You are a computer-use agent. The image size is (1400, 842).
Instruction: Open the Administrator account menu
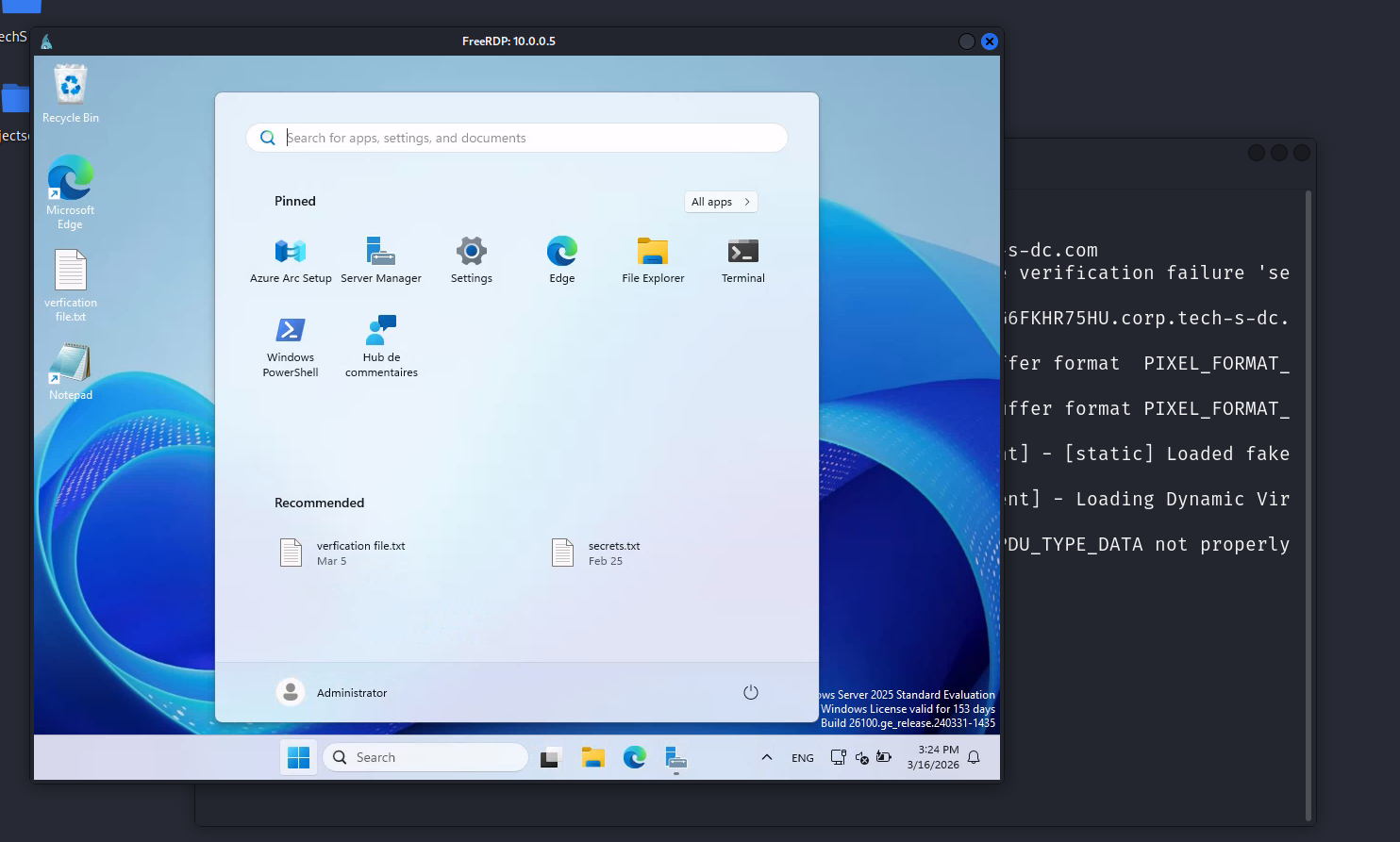click(332, 692)
